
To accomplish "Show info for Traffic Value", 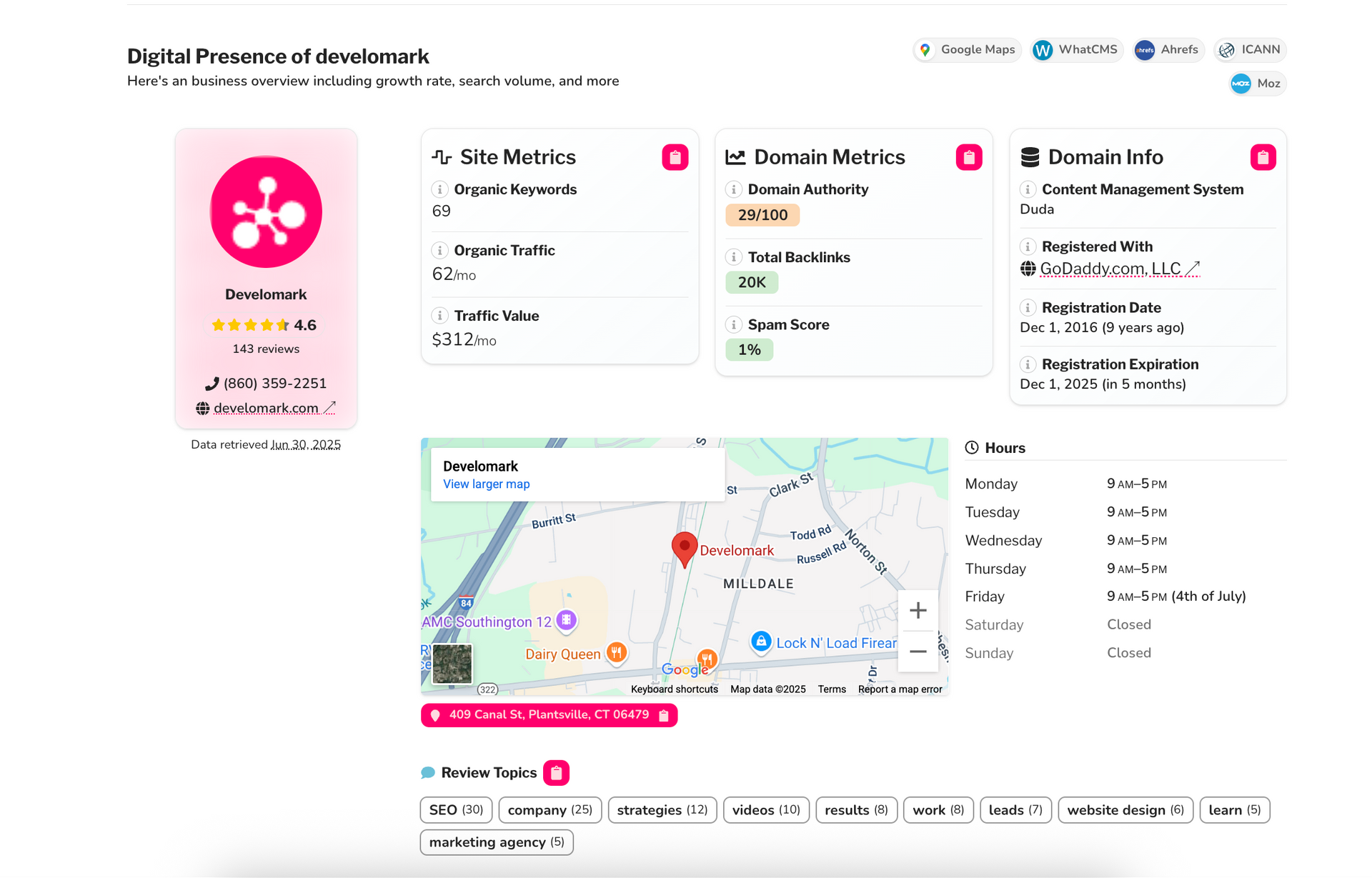I will click(x=439, y=316).
